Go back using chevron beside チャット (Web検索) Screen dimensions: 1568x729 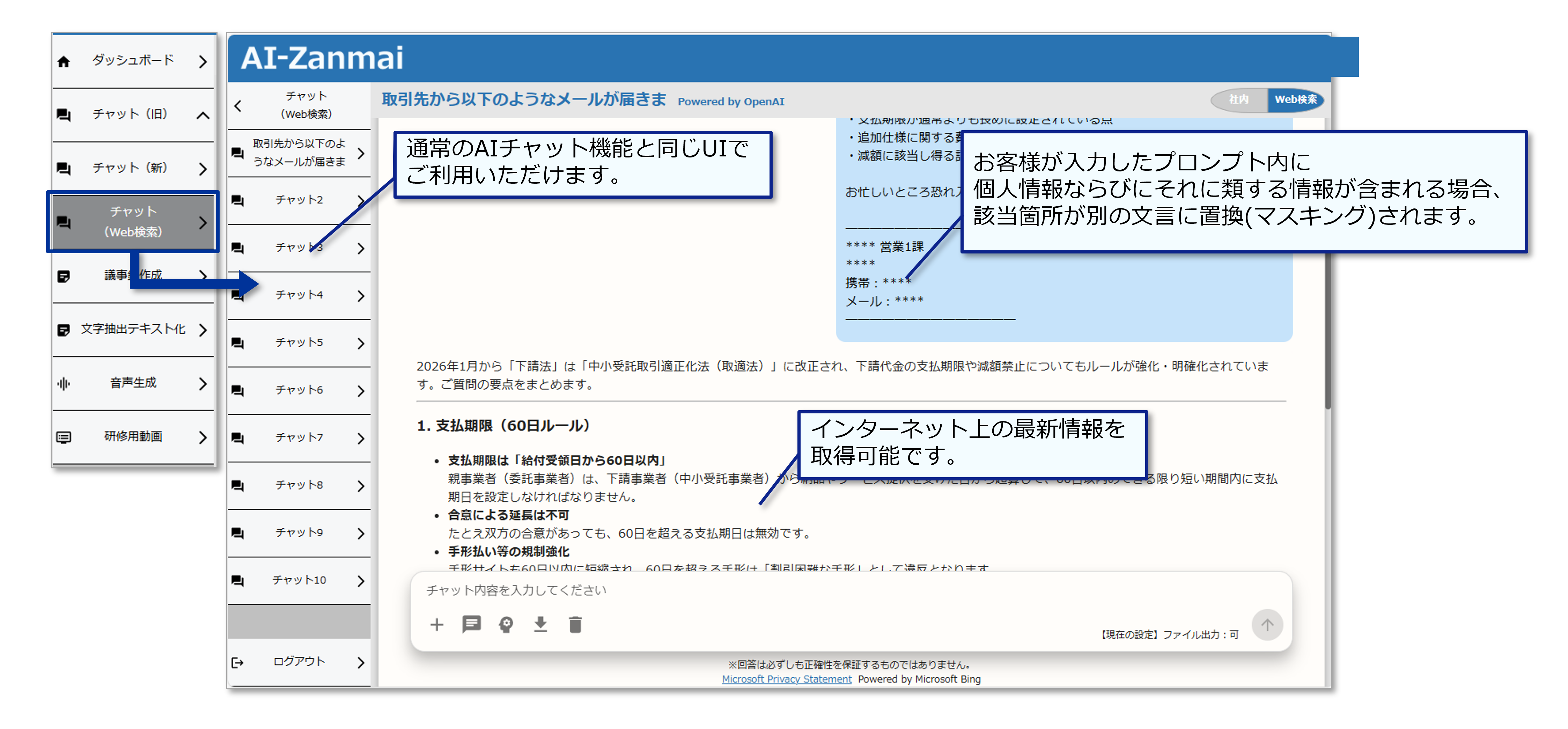(238, 105)
